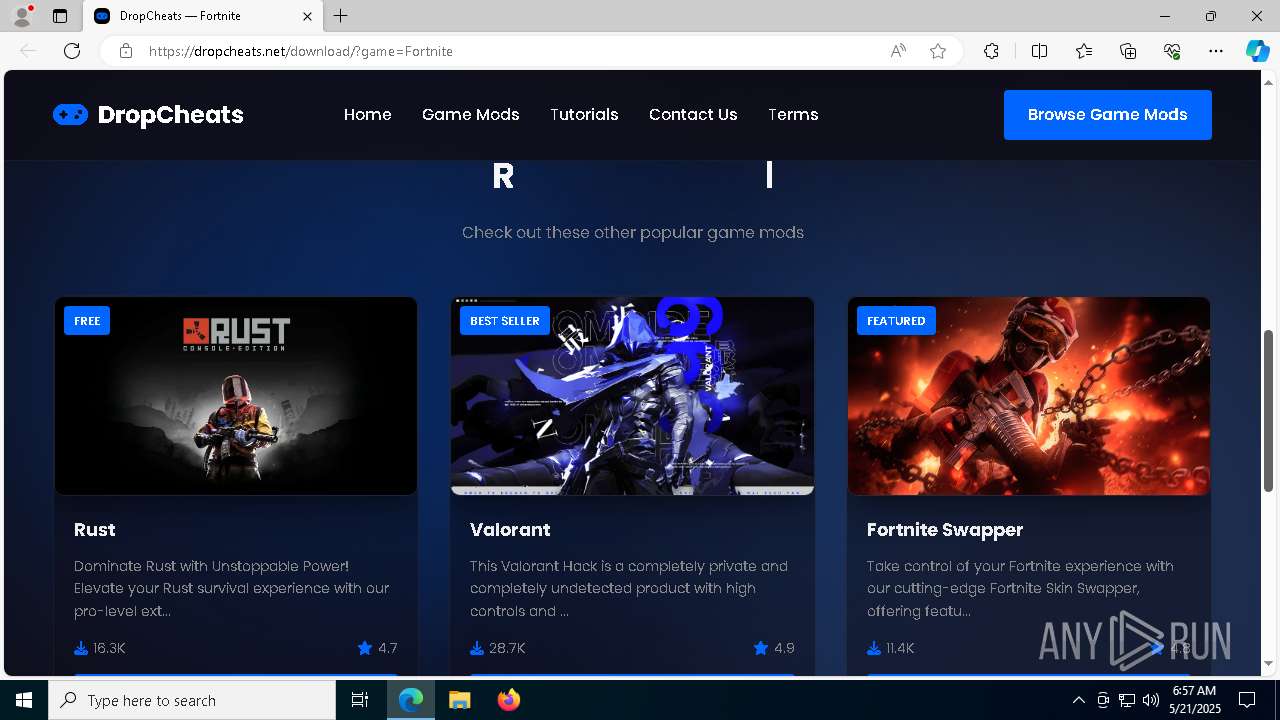Open Contact Us navigation item
Viewport: 1280px width, 720px height.
[693, 115]
